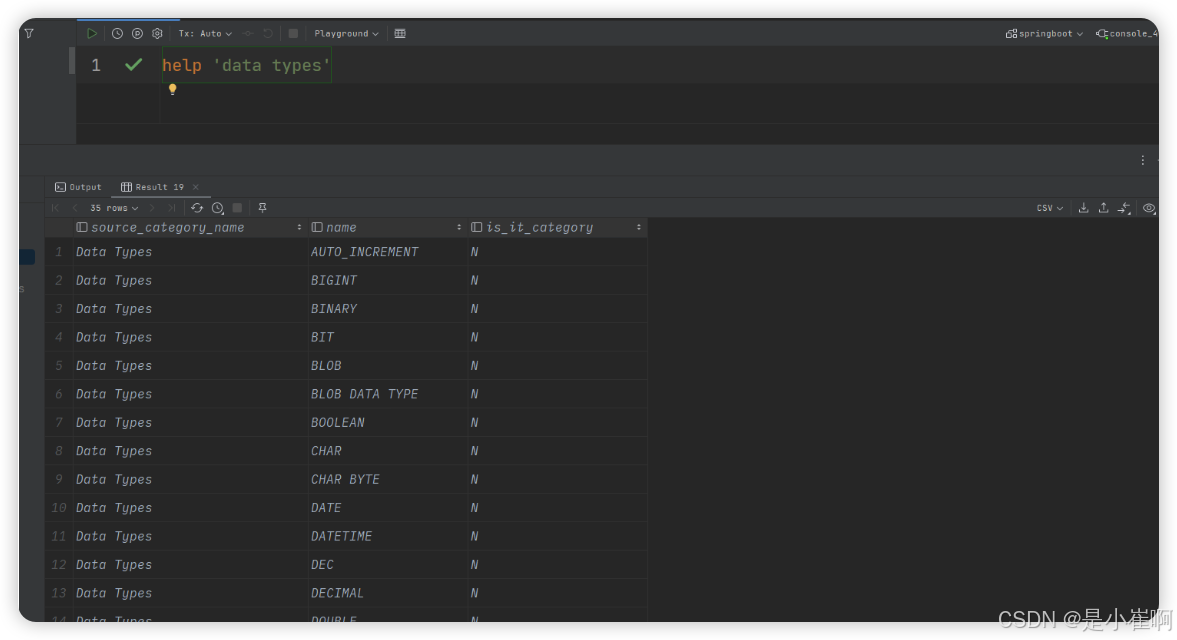
Task: Go to next page of results
Action: (152, 208)
